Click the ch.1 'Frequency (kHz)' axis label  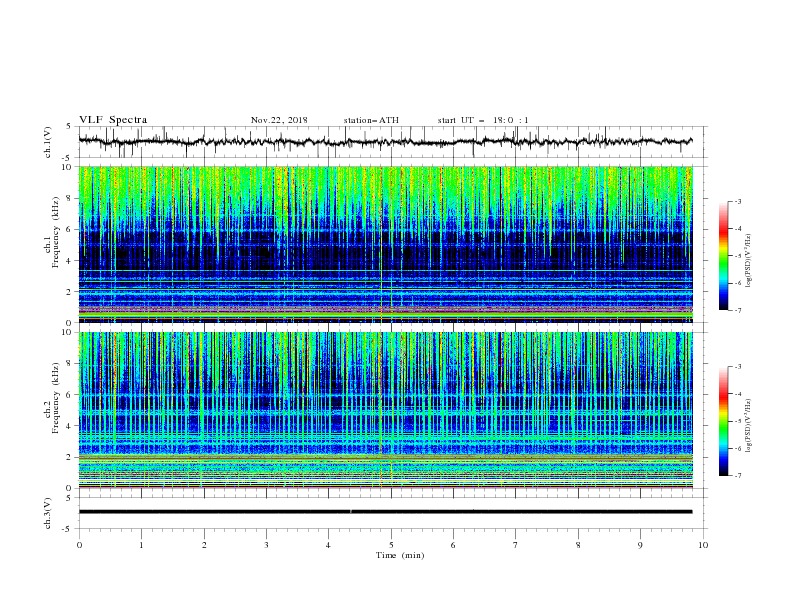pyautogui.click(x=56, y=232)
